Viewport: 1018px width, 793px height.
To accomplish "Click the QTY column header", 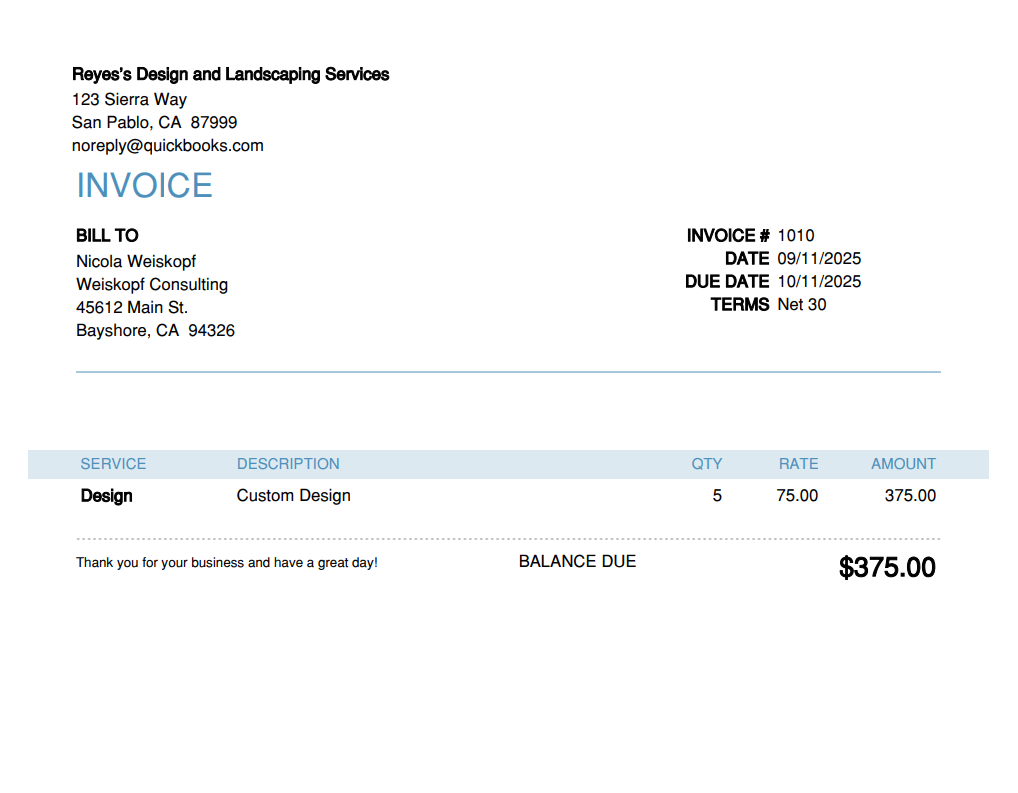I will (x=706, y=464).
